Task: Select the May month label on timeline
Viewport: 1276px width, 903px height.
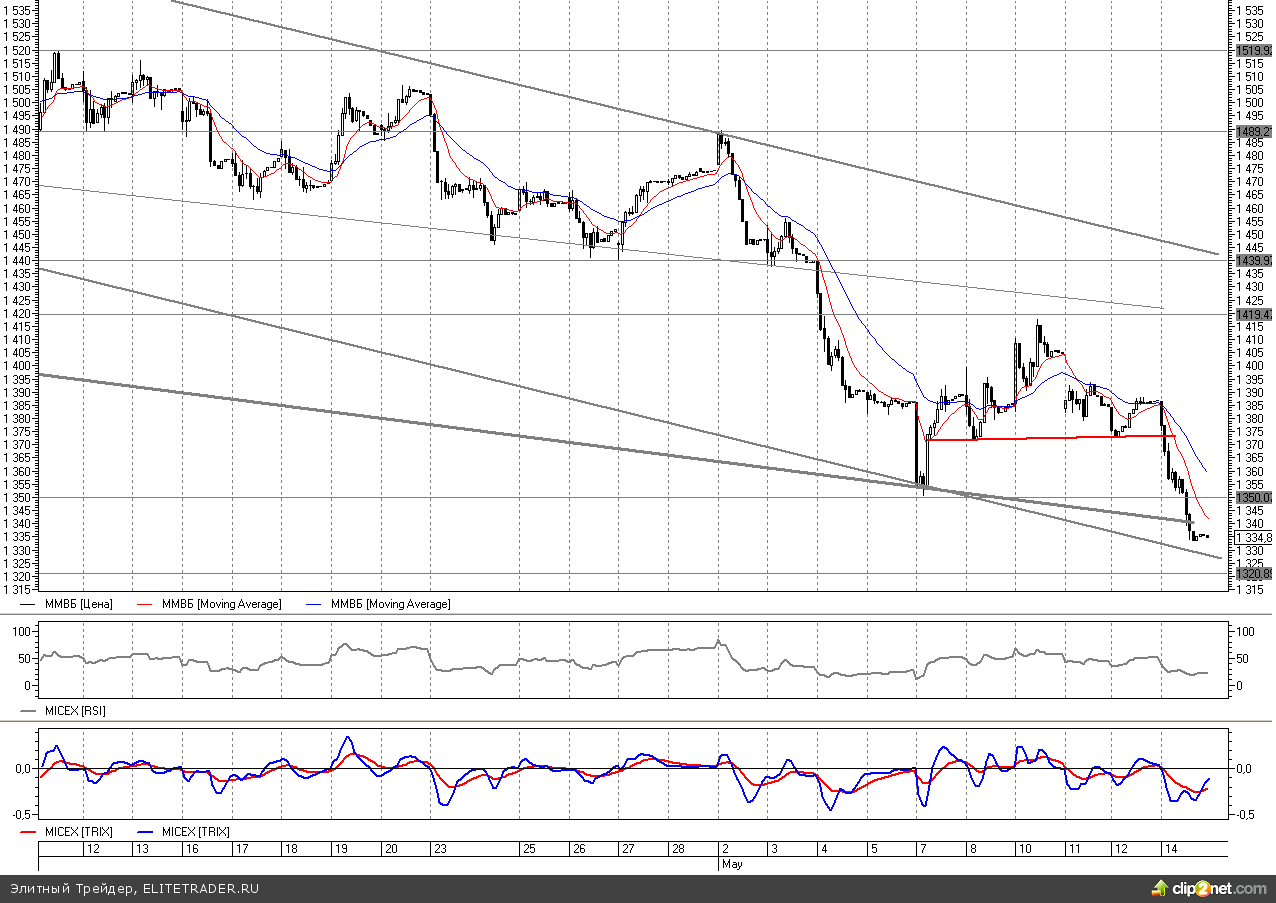Action: coord(730,862)
